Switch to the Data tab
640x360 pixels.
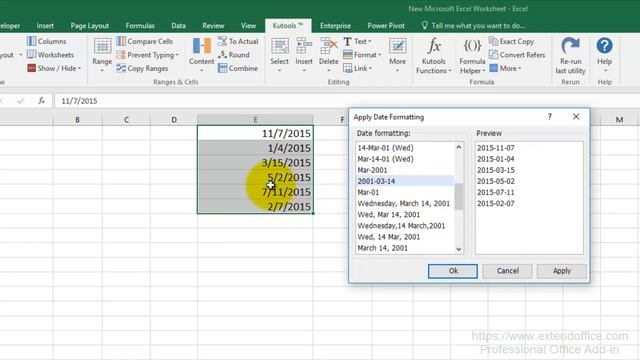tap(178, 26)
